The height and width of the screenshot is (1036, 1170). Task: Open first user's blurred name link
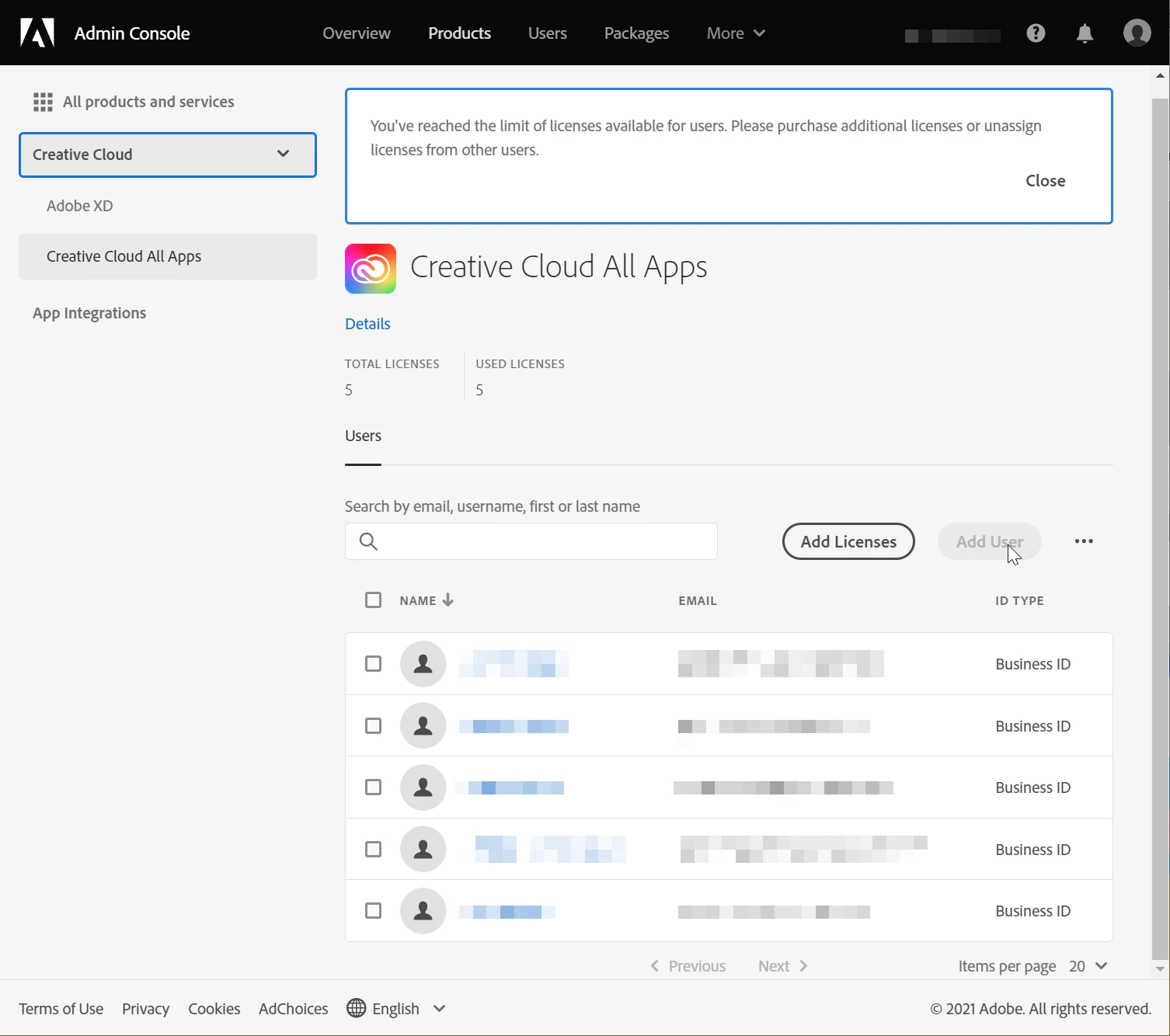[514, 664]
